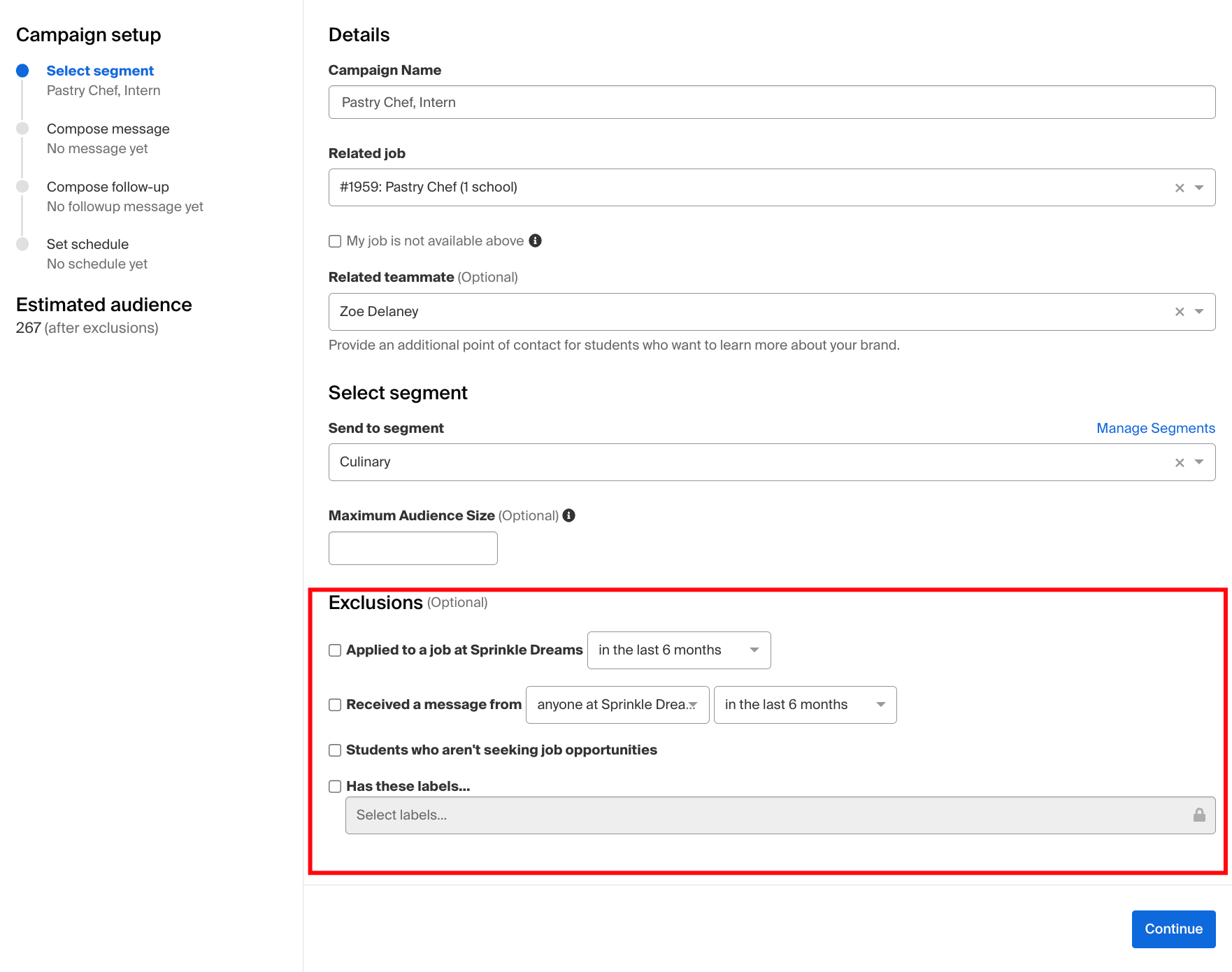Viewport: 1232px width, 972px height.
Task: Click the Compose message step indicator dot
Action: coord(23,128)
